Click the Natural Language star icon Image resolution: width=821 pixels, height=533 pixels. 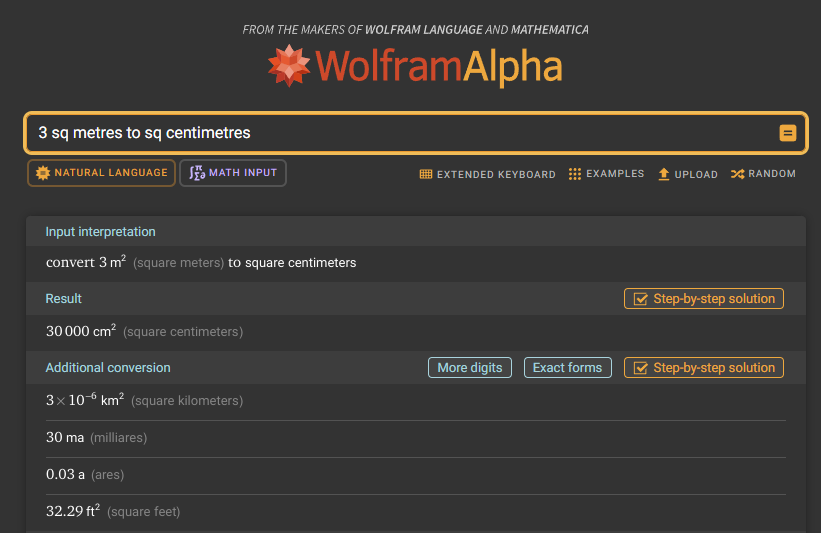[43, 173]
